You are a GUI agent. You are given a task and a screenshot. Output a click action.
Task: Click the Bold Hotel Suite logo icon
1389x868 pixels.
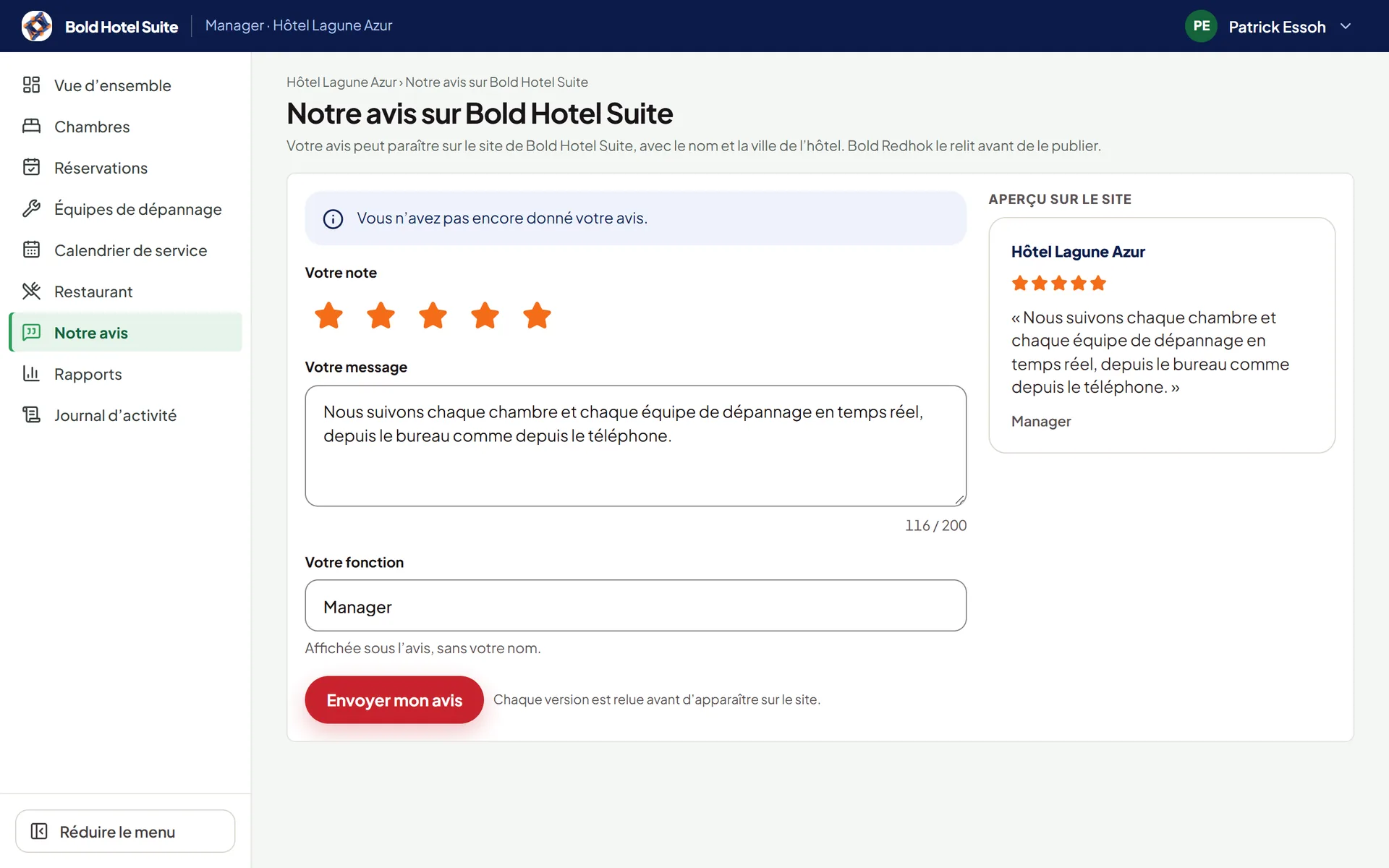pos(36,26)
